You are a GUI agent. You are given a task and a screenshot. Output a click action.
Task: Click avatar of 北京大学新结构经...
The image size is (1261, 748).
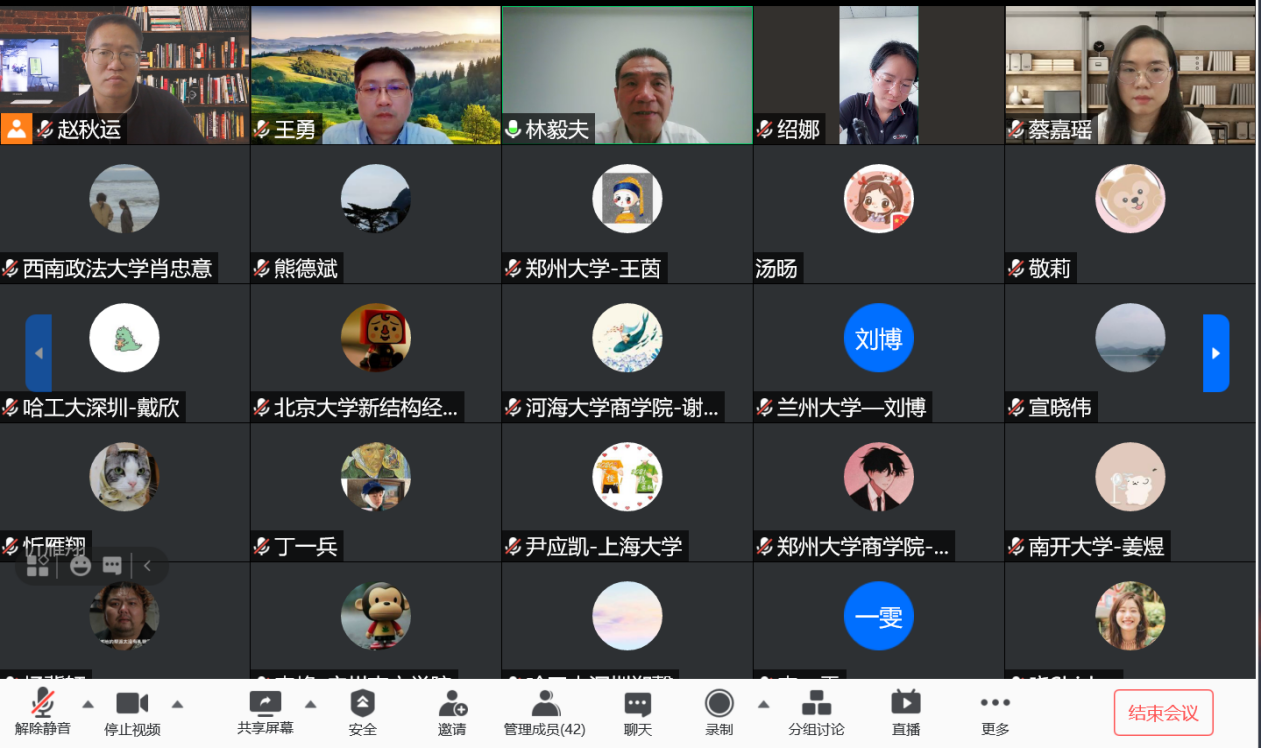coord(376,338)
